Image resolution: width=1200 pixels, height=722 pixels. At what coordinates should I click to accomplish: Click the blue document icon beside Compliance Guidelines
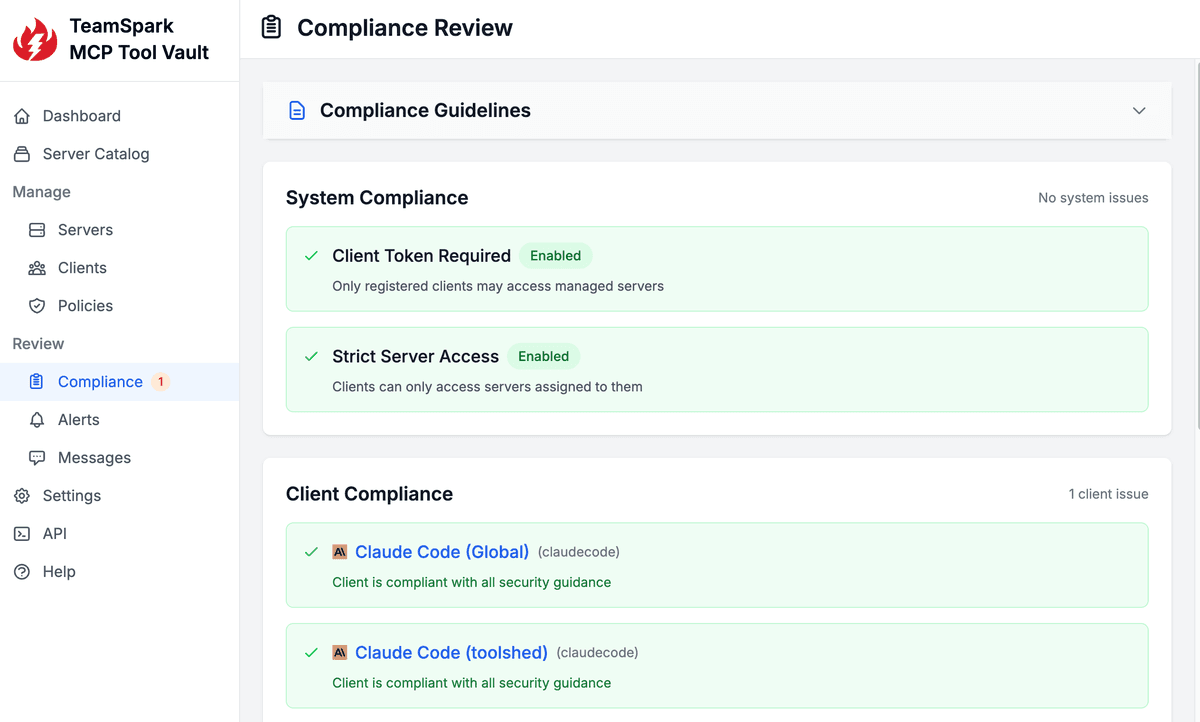[x=297, y=110]
